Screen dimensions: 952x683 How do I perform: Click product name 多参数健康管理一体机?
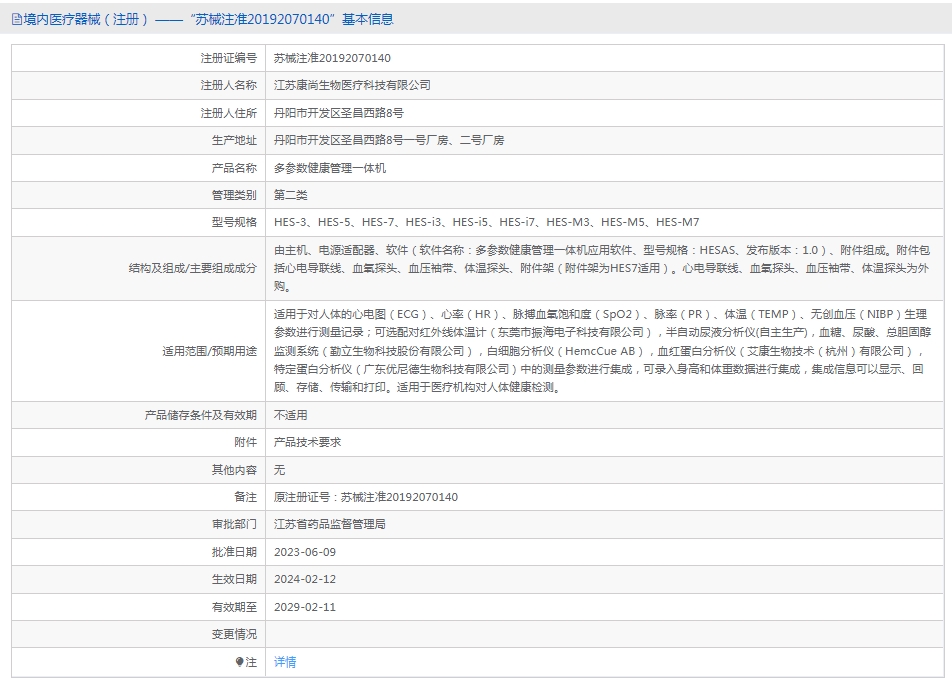pyautogui.click(x=330, y=168)
